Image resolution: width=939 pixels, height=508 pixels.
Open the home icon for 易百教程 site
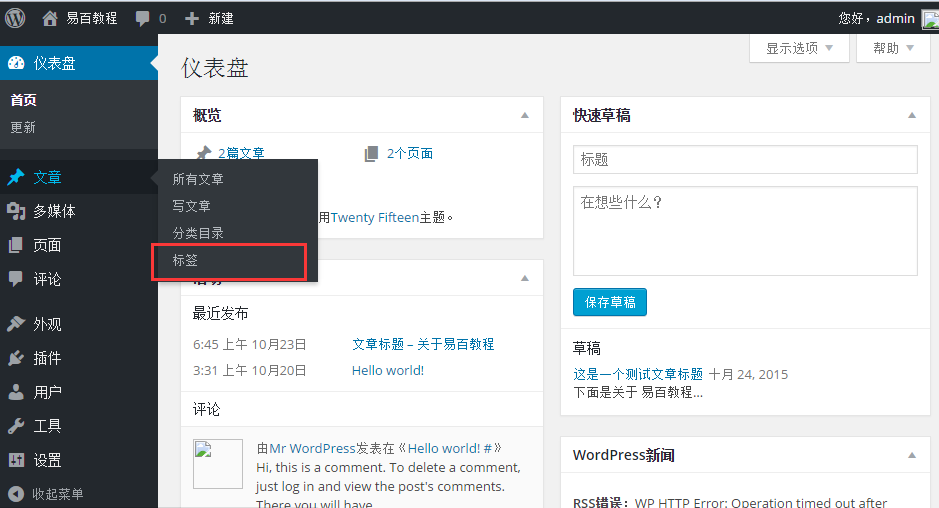coord(50,18)
